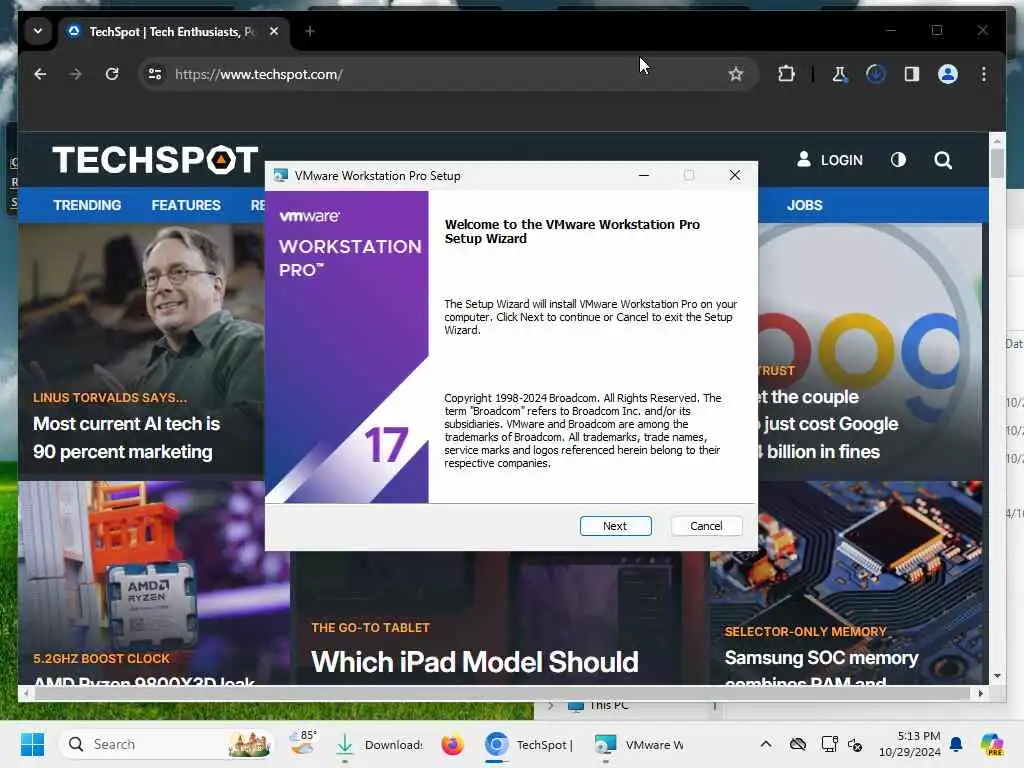This screenshot has height=768, width=1024.
Task: Open the Windows Start menu
Action: coord(32,744)
